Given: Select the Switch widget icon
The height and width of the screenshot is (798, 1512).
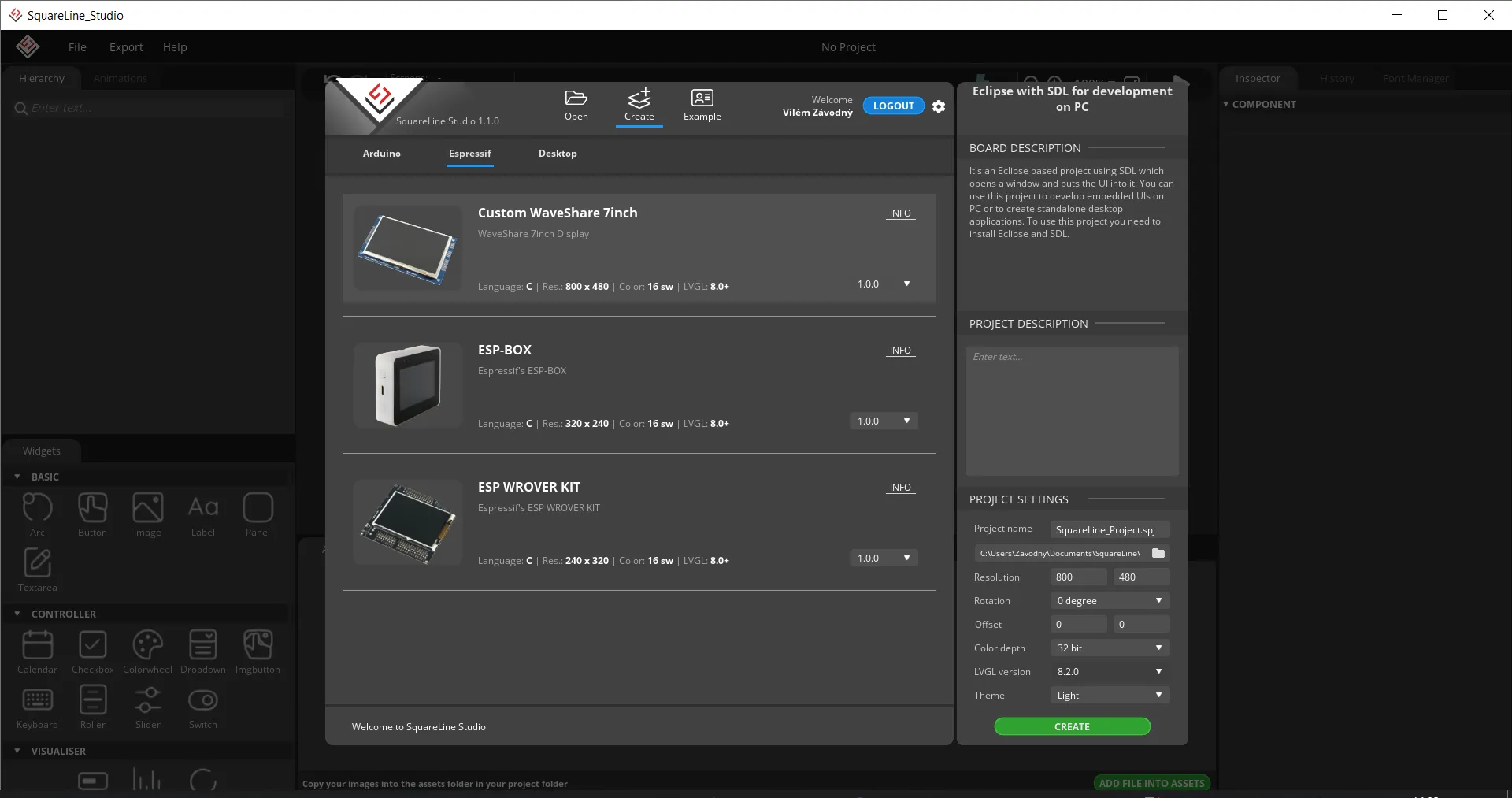Looking at the screenshot, I should pyautogui.click(x=202, y=700).
